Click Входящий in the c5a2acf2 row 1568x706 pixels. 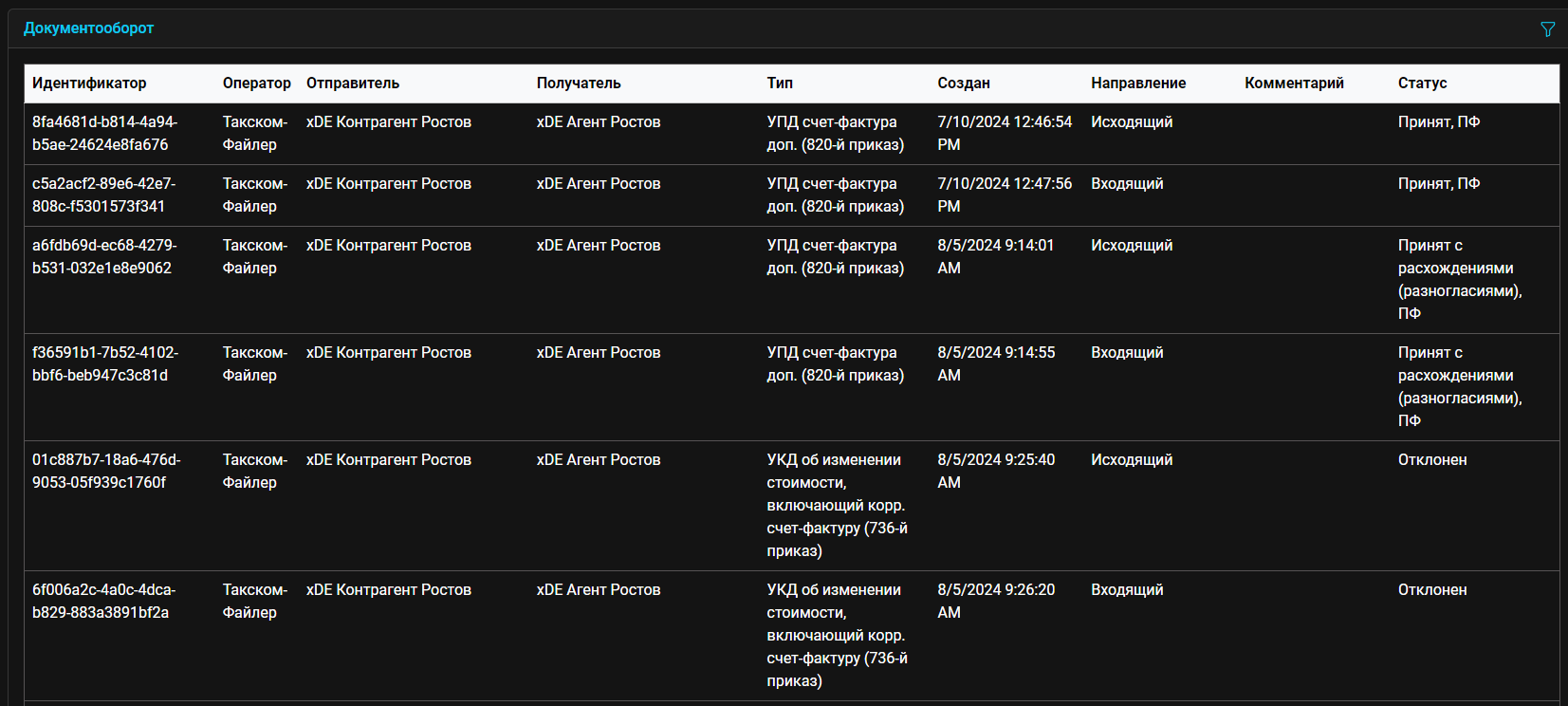point(1127,184)
